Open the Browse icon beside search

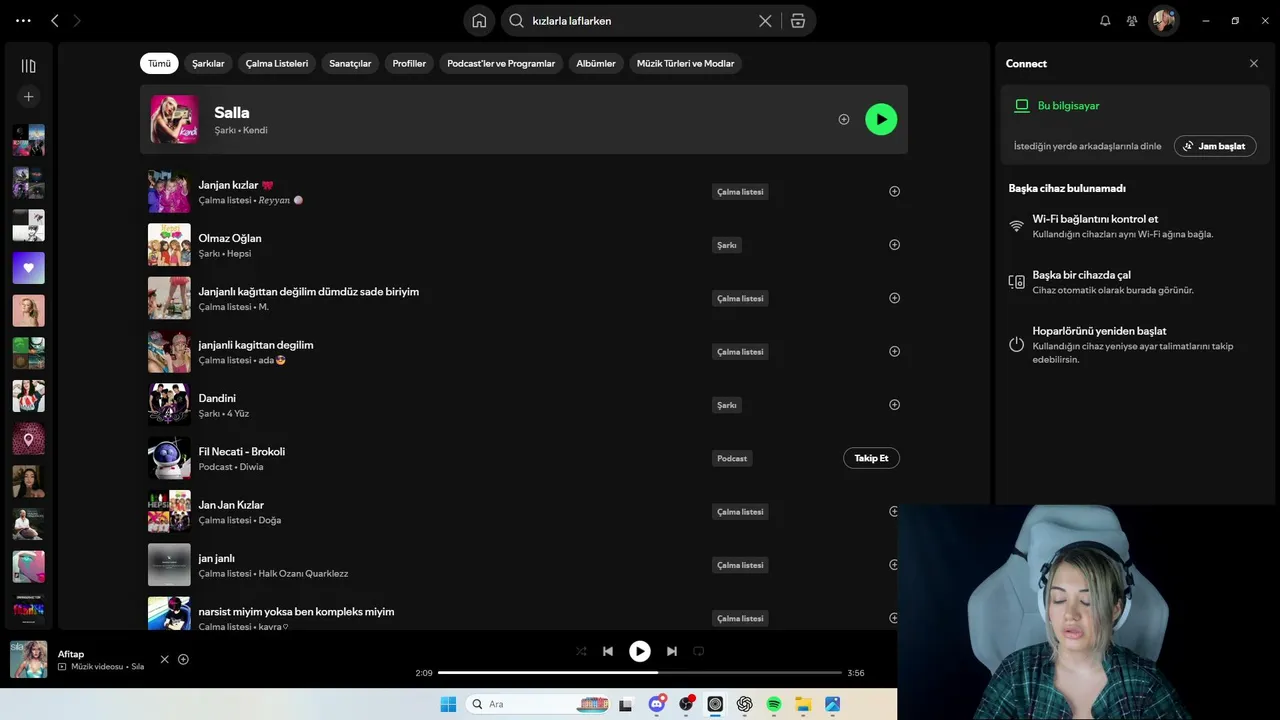pos(797,20)
